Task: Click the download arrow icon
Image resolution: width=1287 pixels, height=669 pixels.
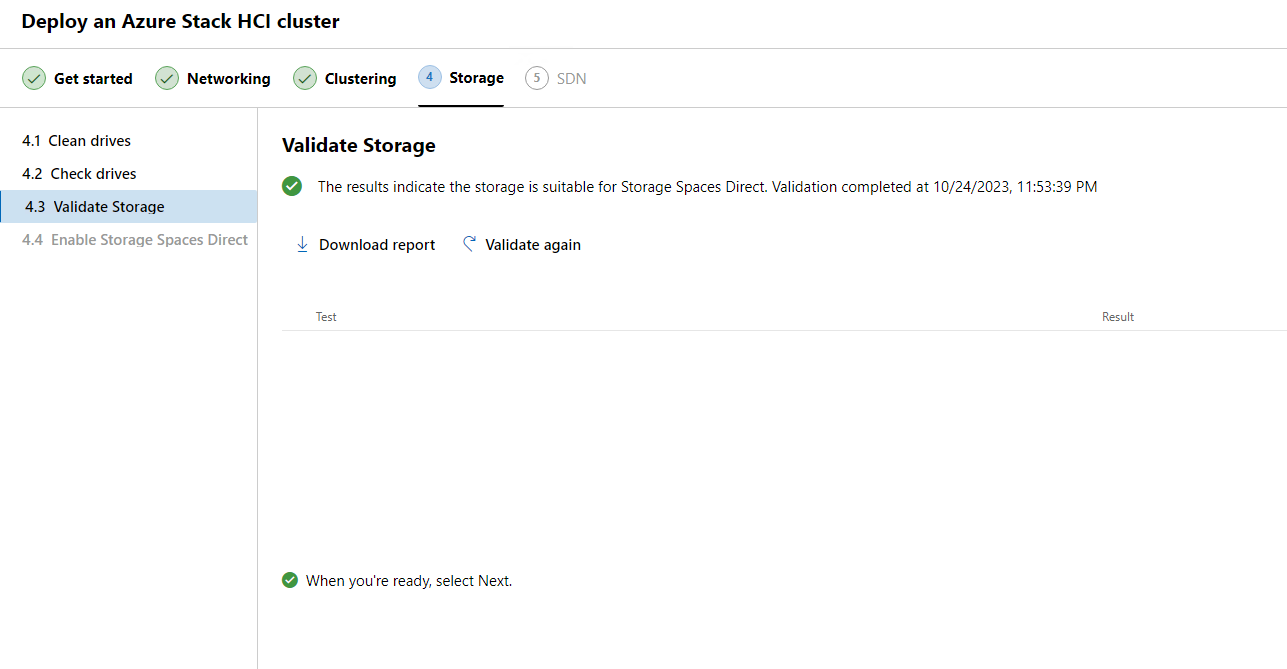Action: click(x=302, y=245)
